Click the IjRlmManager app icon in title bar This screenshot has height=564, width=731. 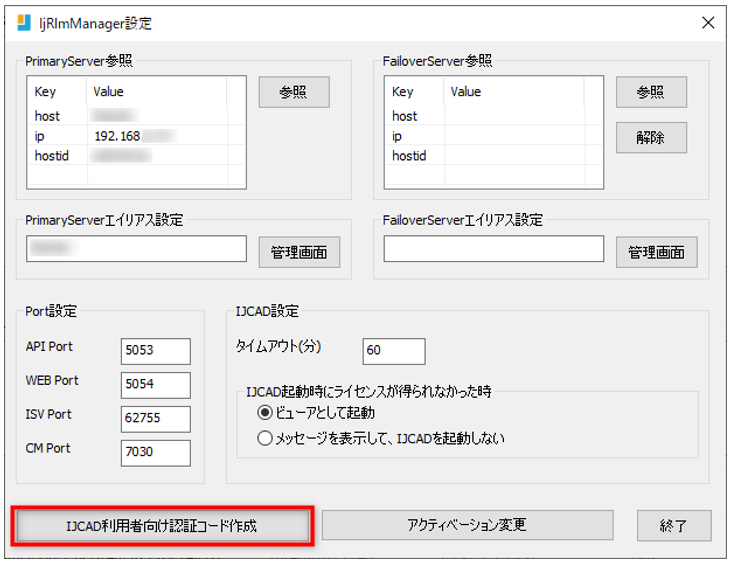pos(24,22)
